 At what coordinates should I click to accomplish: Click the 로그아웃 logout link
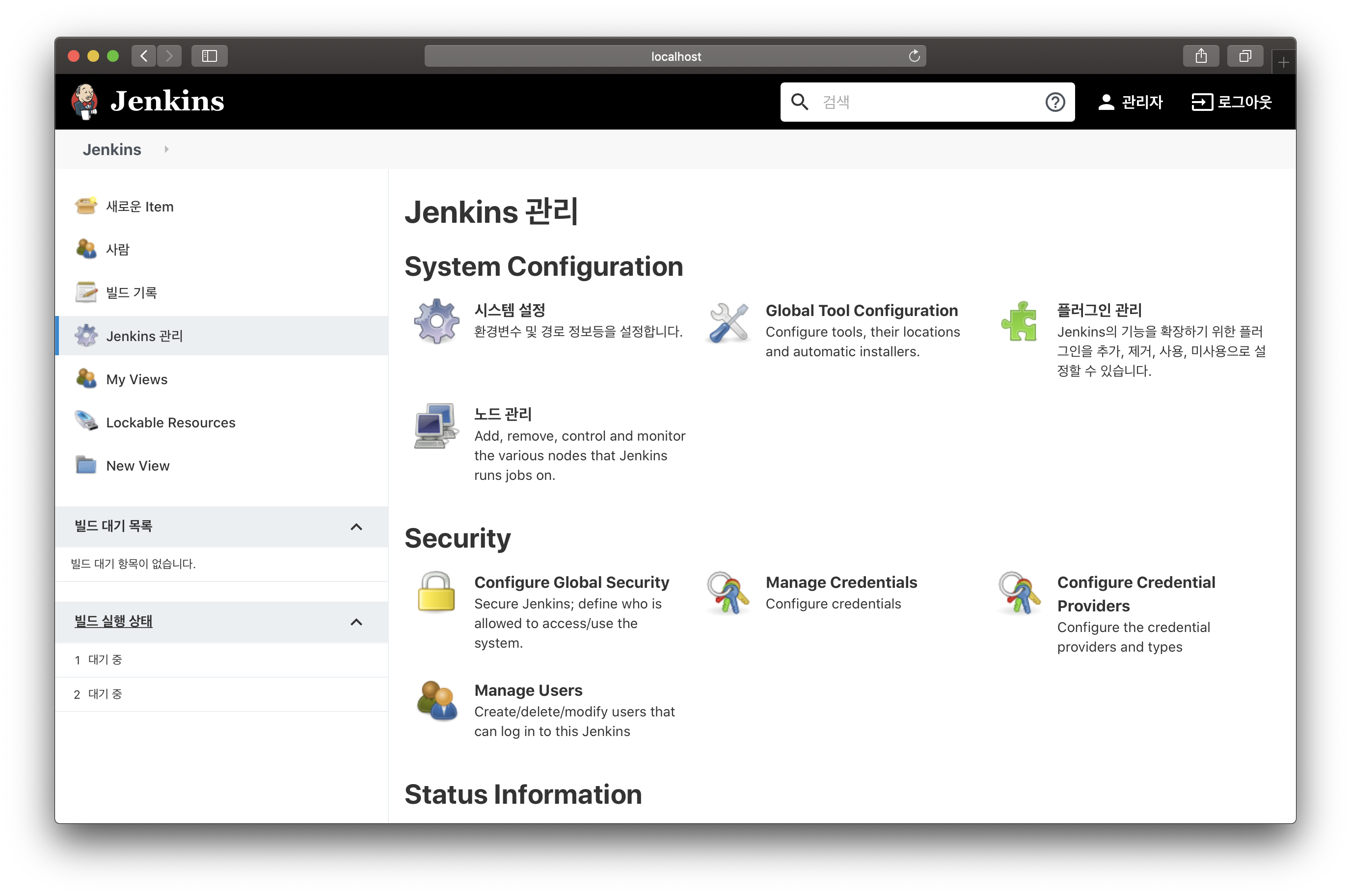coord(1232,102)
